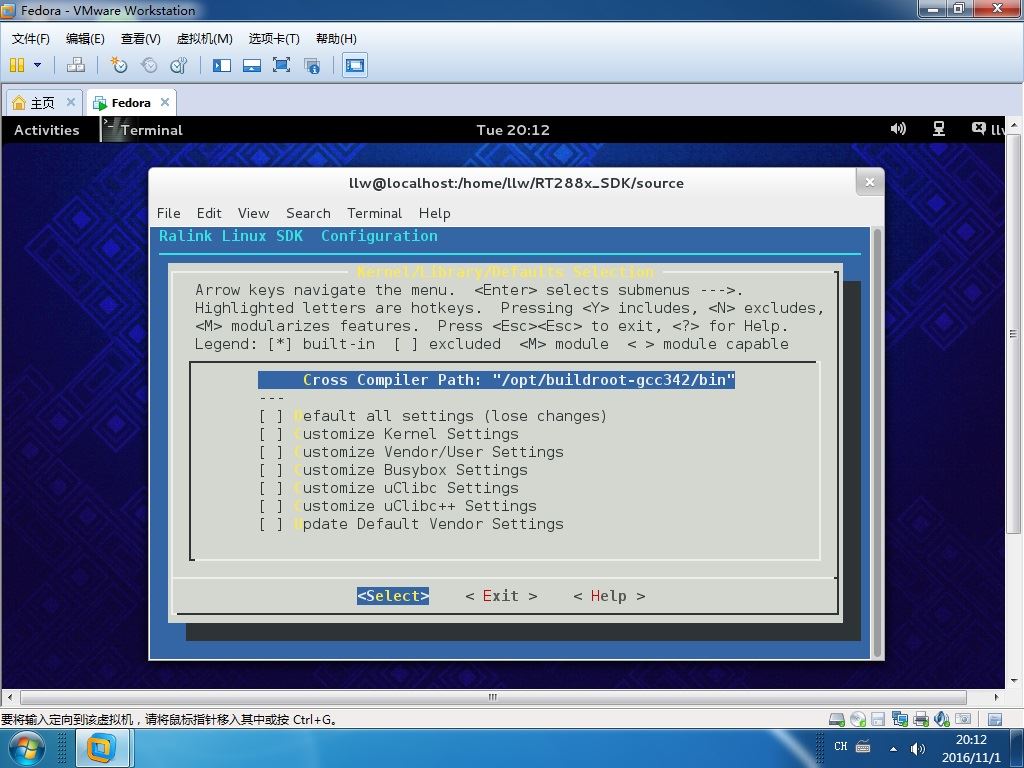
Task: Click the revert to snapshot icon
Action: coord(149,65)
